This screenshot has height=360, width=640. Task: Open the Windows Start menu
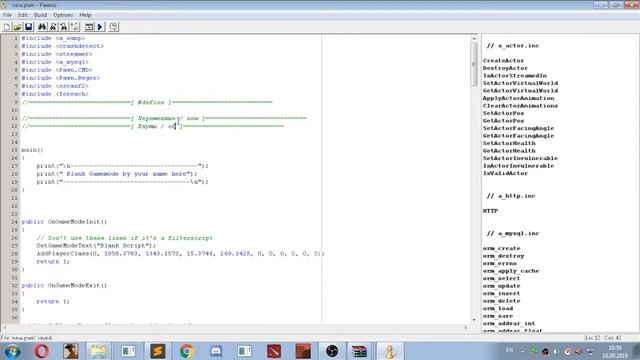click(12, 351)
